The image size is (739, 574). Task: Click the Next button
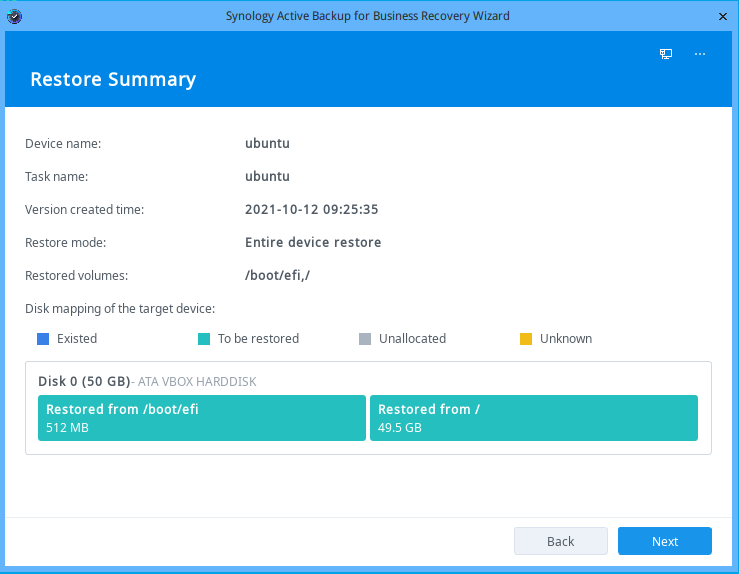664,541
